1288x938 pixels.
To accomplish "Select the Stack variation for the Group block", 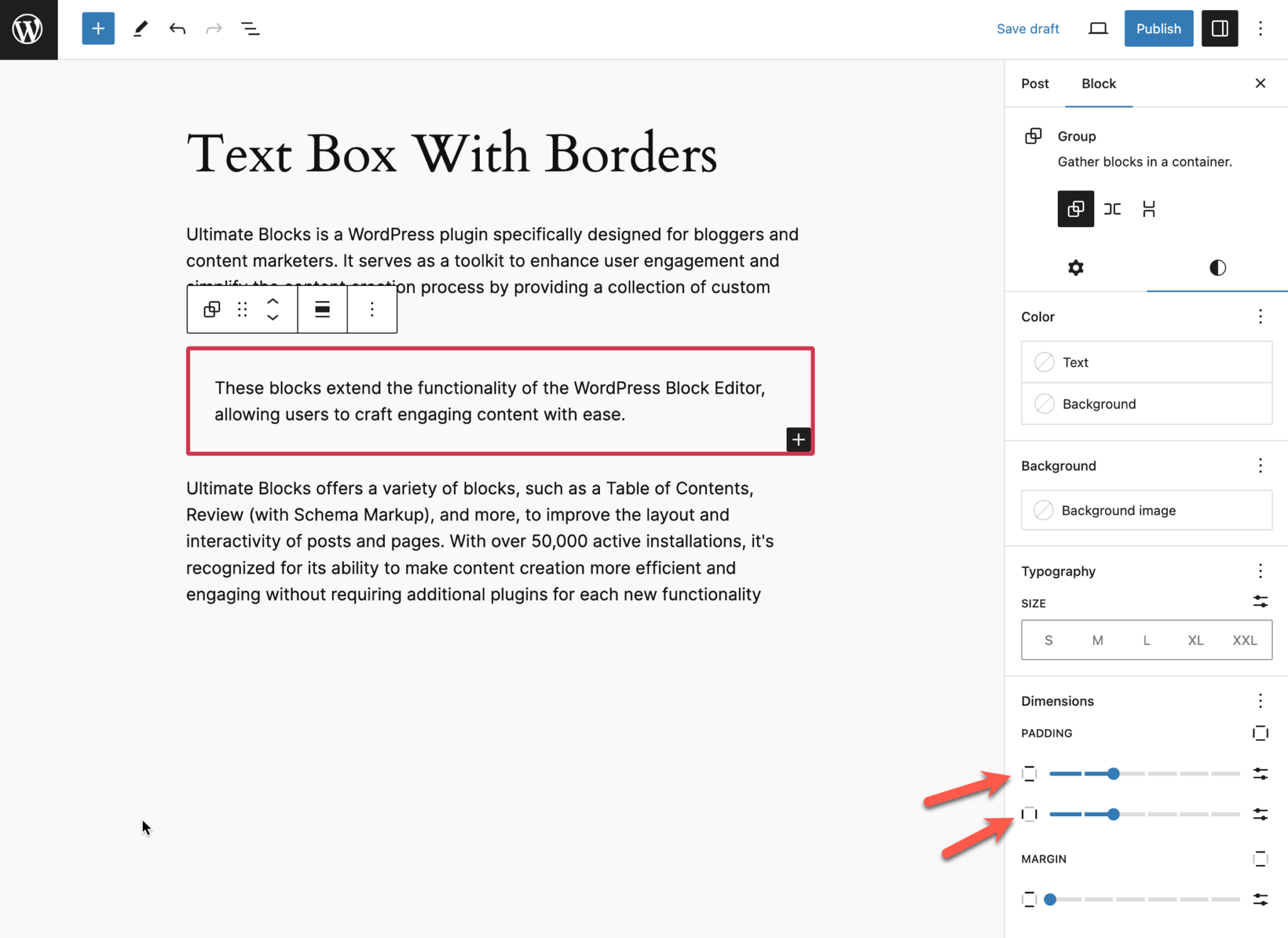I will pyautogui.click(x=1148, y=209).
